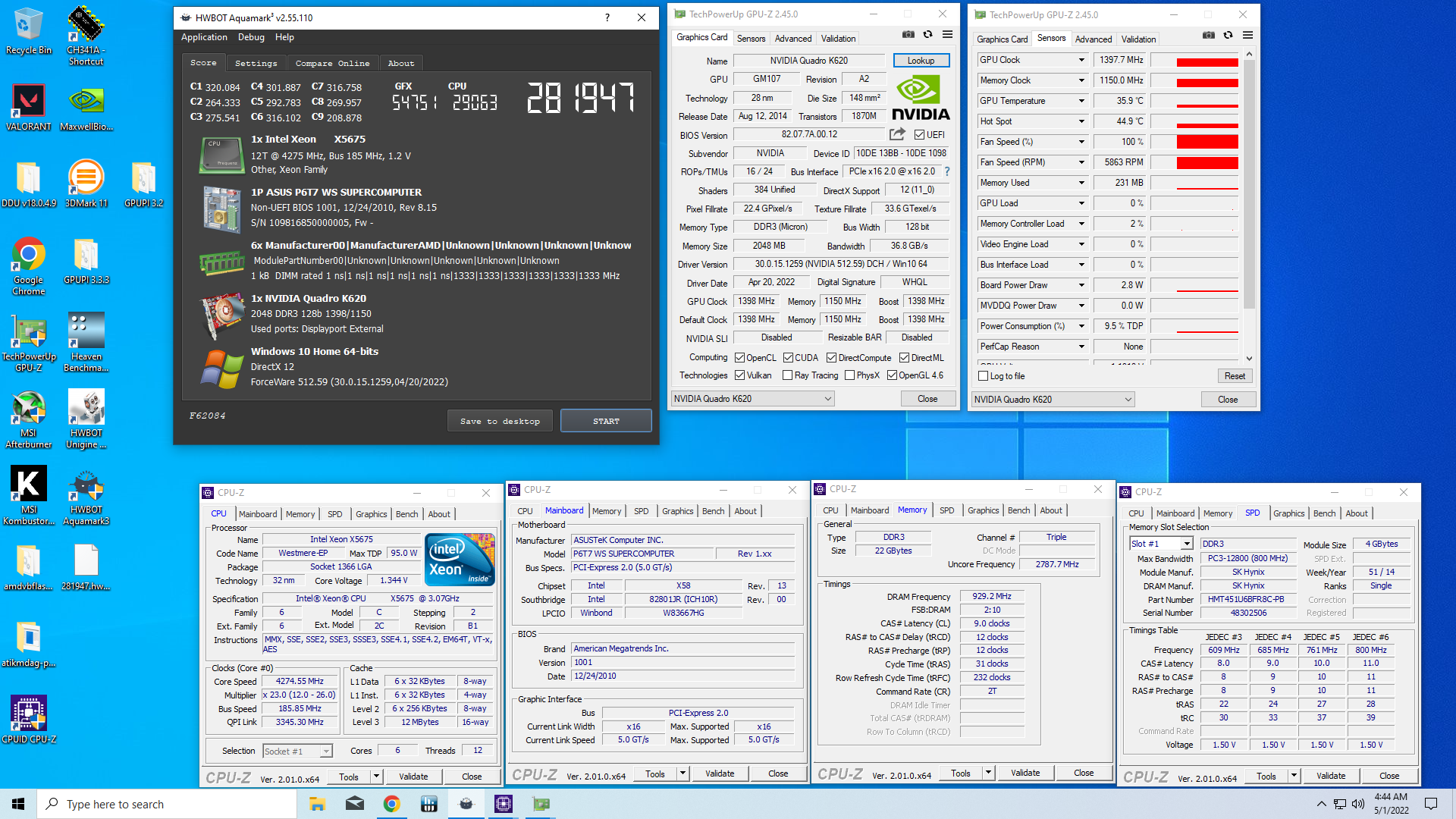Take GPU-Z screenshot with camera icon in Graphics Card window
Viewport: 1456px width, 819px height.
point(908,34)
